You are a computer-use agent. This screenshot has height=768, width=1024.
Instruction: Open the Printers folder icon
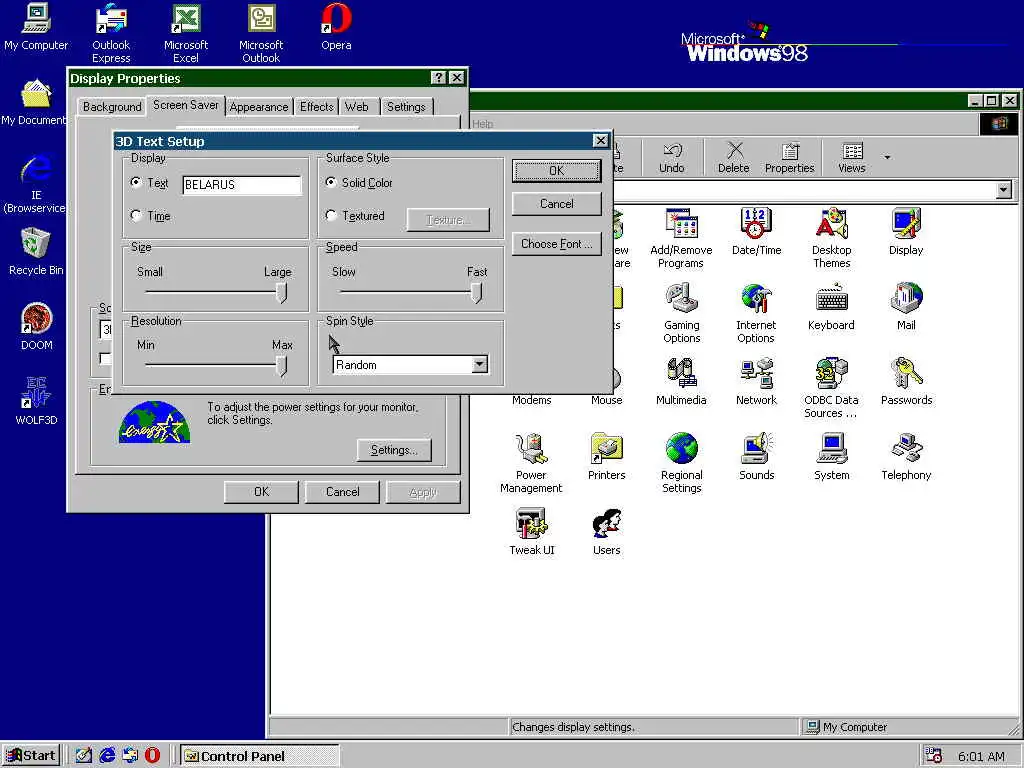607,457
